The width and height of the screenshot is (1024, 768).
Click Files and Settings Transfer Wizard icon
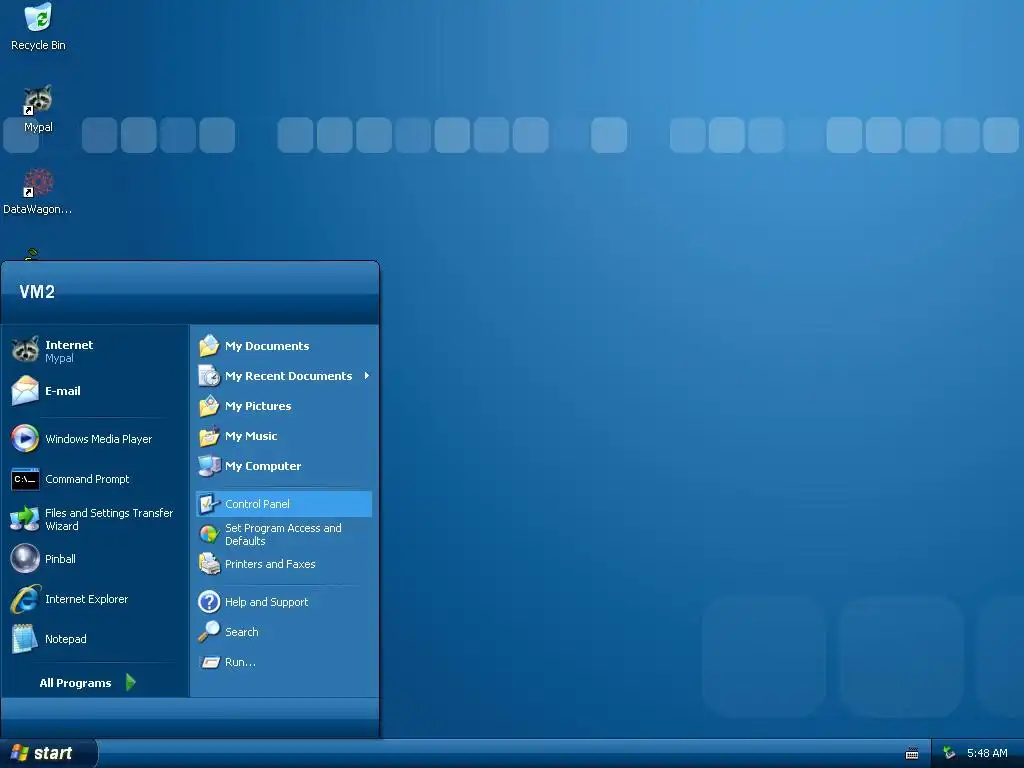point(25,519)
